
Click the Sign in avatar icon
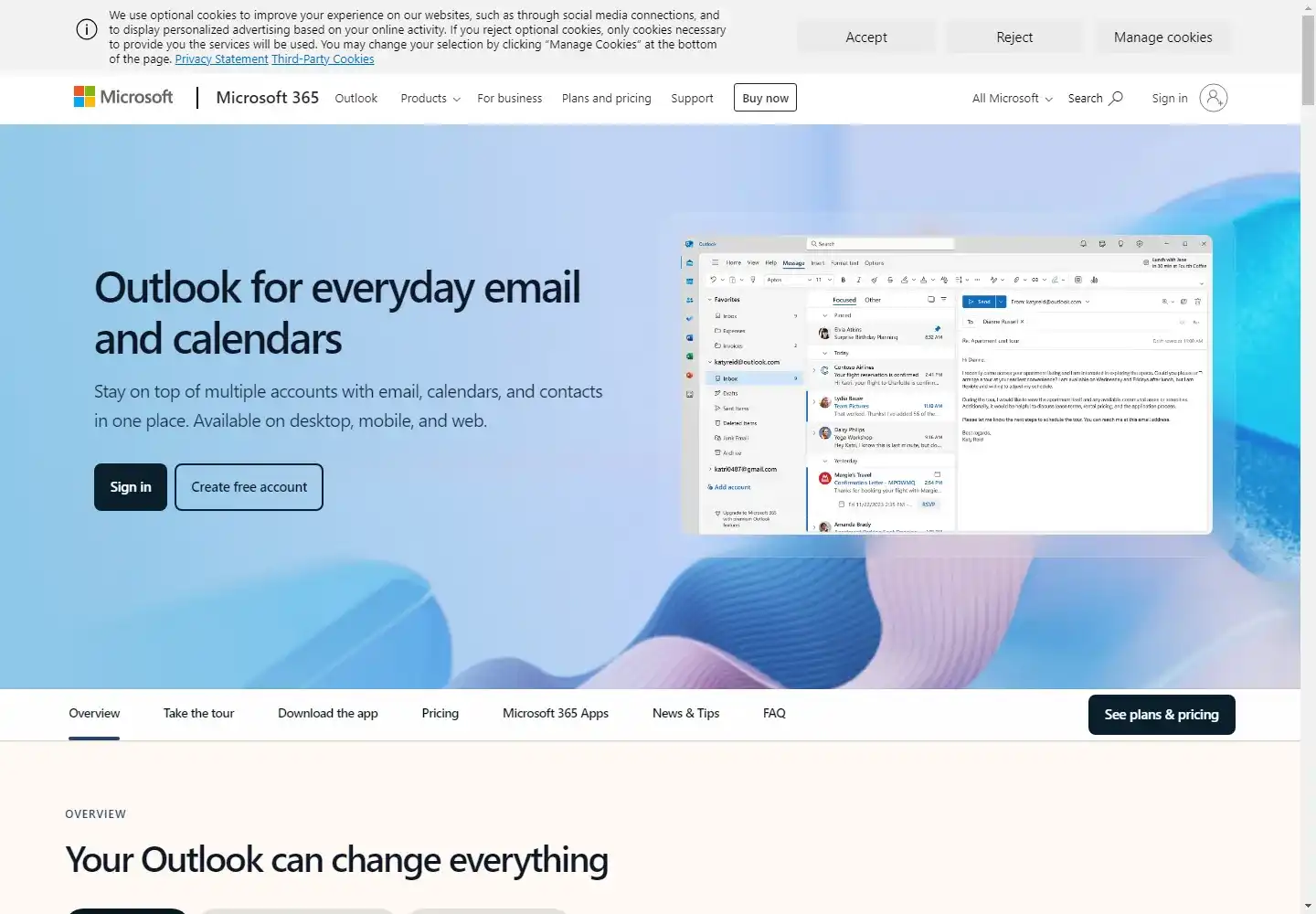[x=1214, y=98]
